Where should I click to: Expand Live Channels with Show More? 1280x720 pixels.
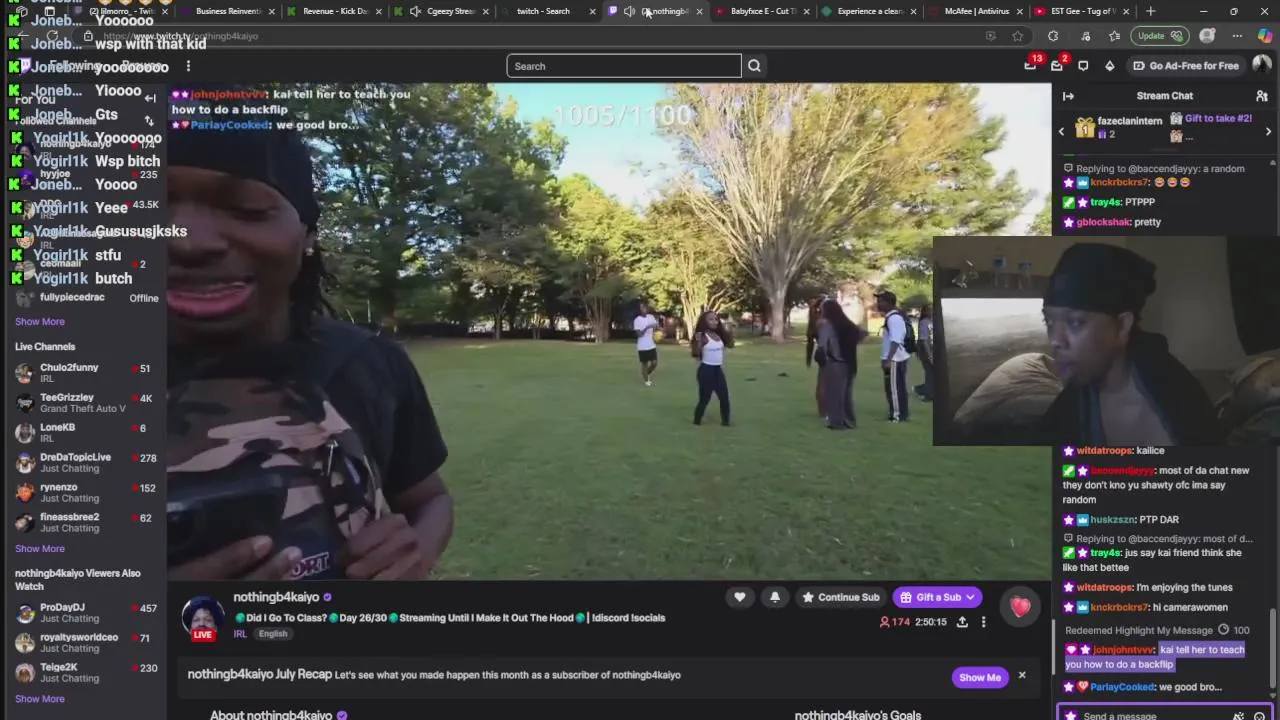40,549
